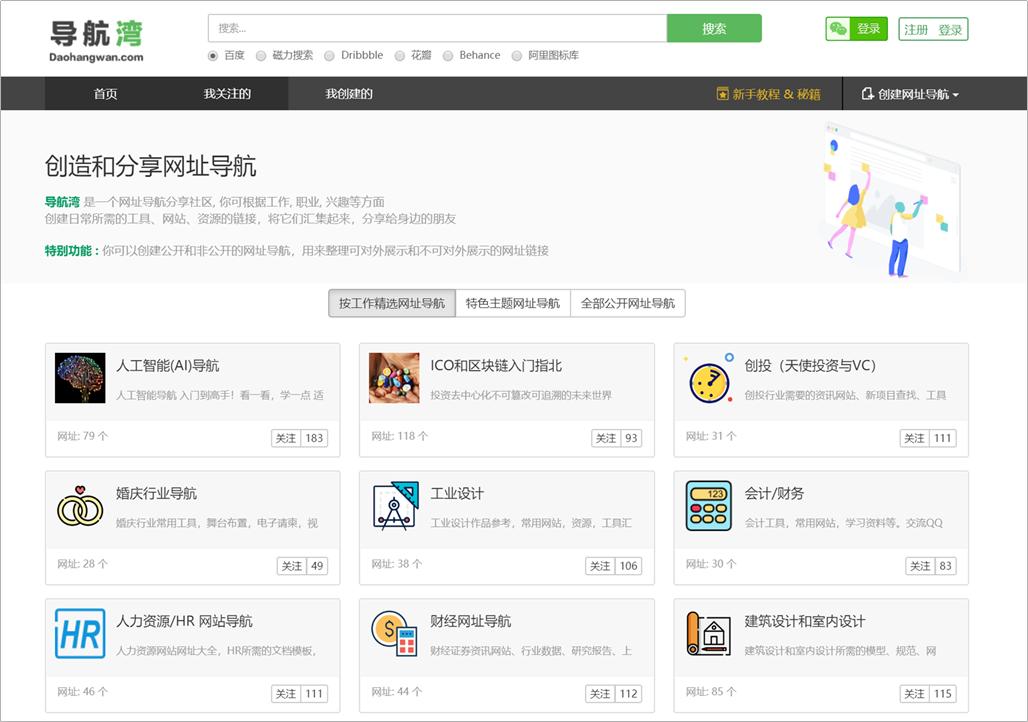Open the 工业设计 compass icon
The width and height of the screenshot is (1028, 722).
point(394,506)
